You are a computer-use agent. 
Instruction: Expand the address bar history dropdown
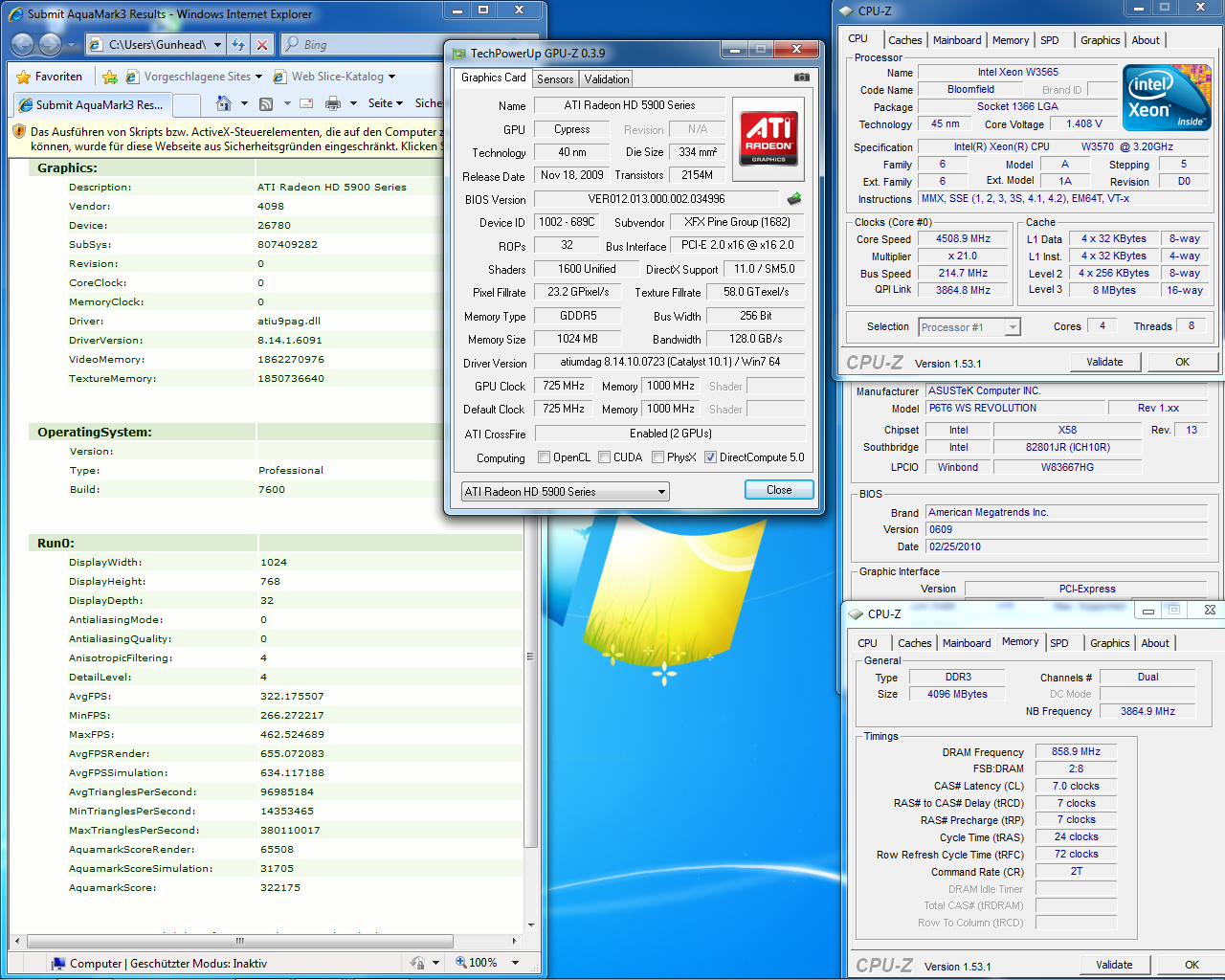218,44
